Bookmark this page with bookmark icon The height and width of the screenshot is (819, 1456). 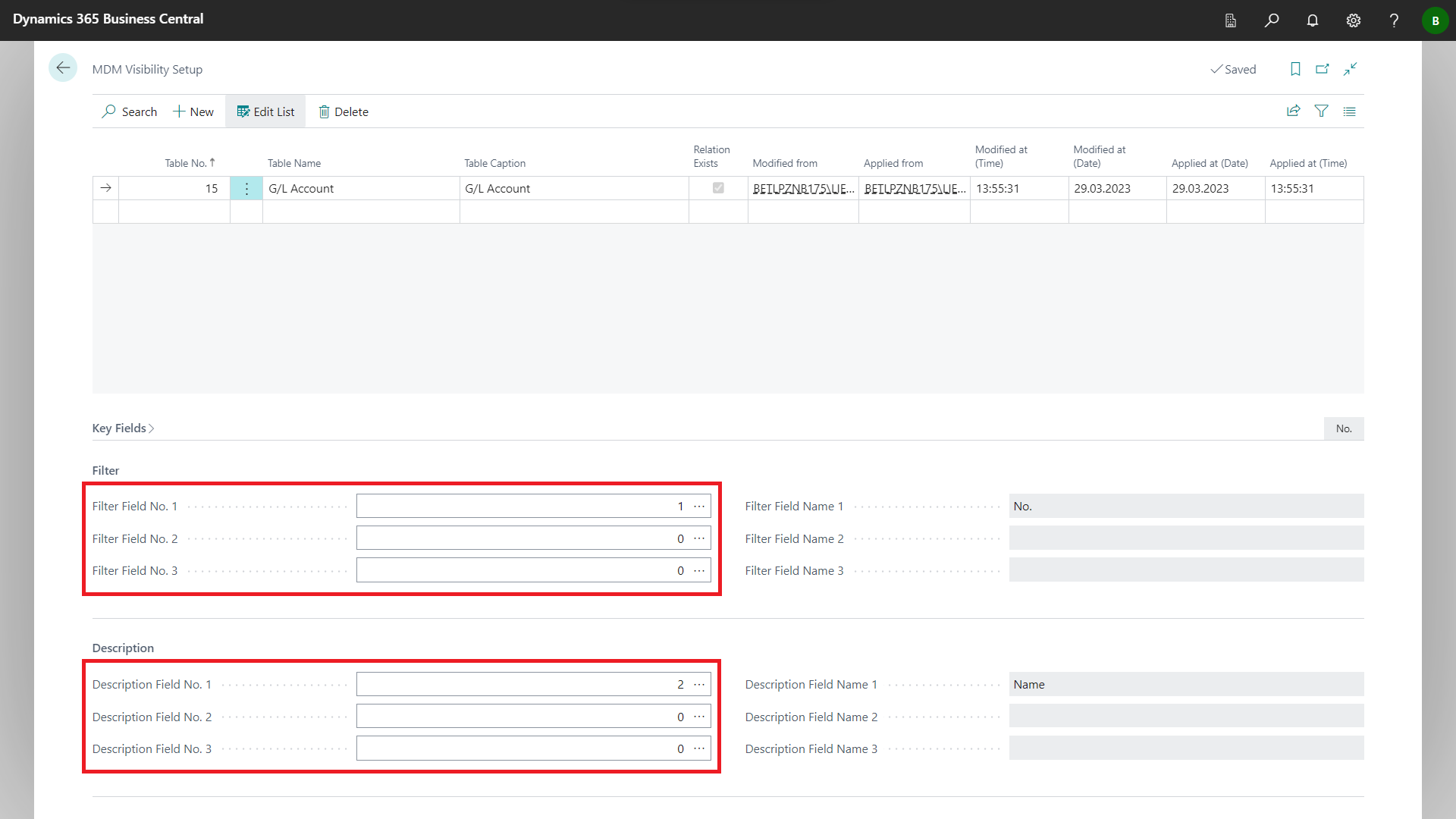coord(1295,69)
